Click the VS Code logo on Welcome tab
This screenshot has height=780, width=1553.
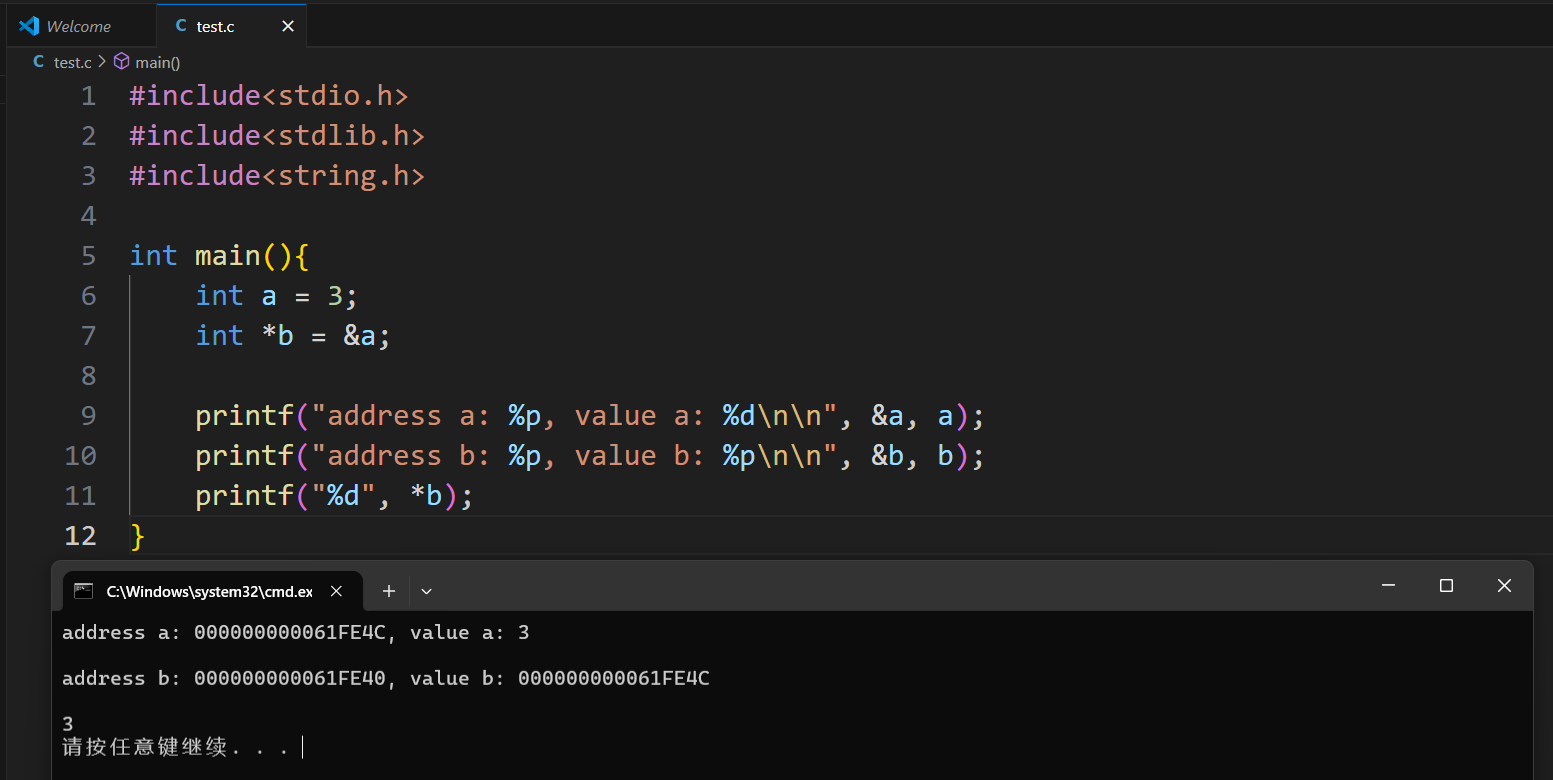(29, 26)
